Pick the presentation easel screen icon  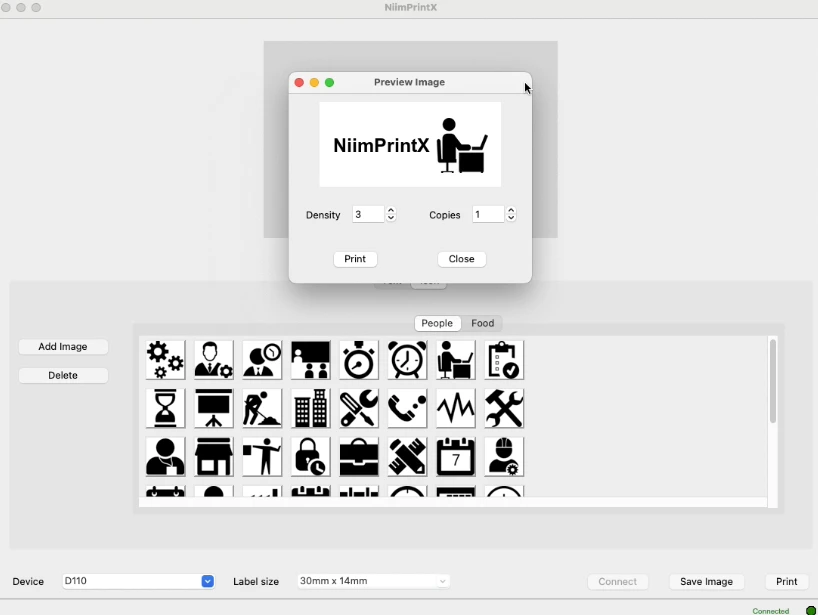pyautogui.click(x=214, y=408)
